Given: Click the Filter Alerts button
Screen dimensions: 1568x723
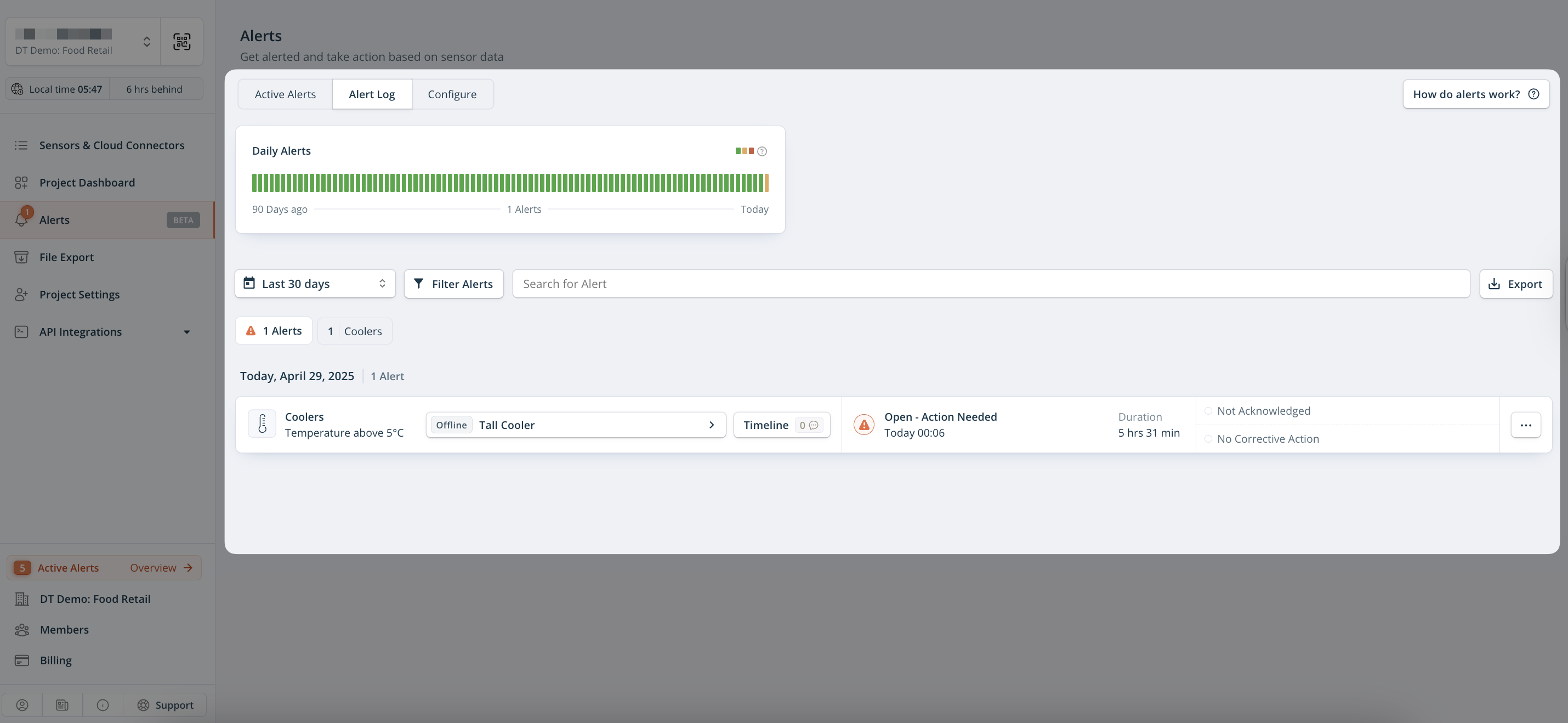Looking at the screenshot, I should tap(453, 284).
